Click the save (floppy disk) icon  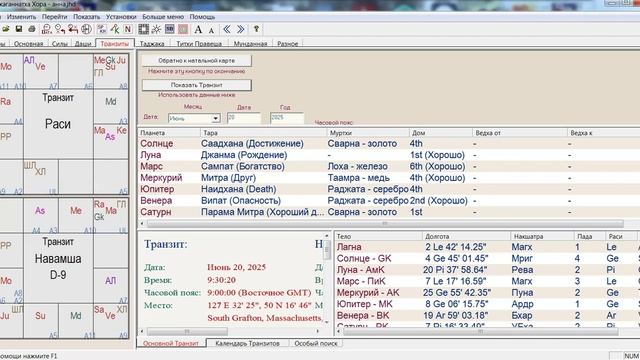(x=19, y=29)
